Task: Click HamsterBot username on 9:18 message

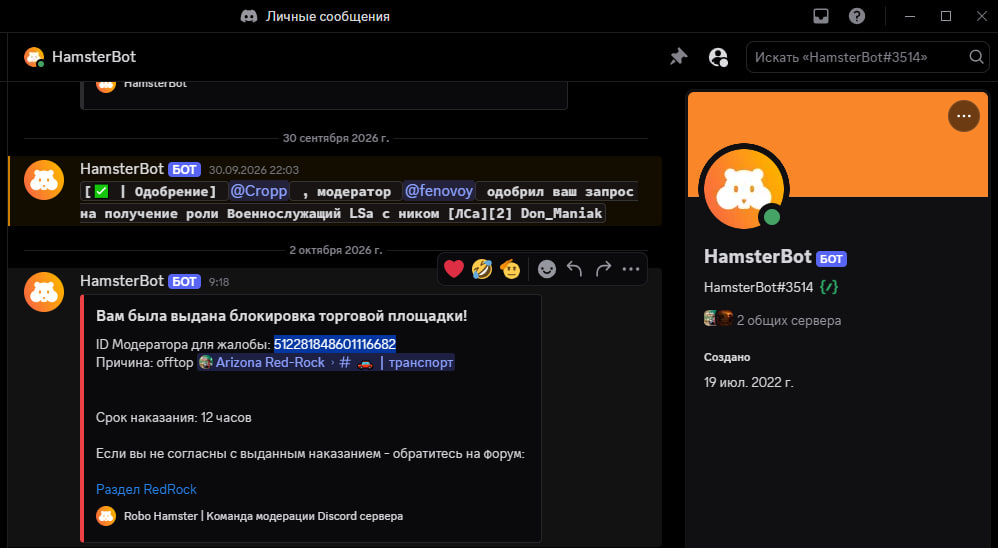Action: tap(122, 281)
